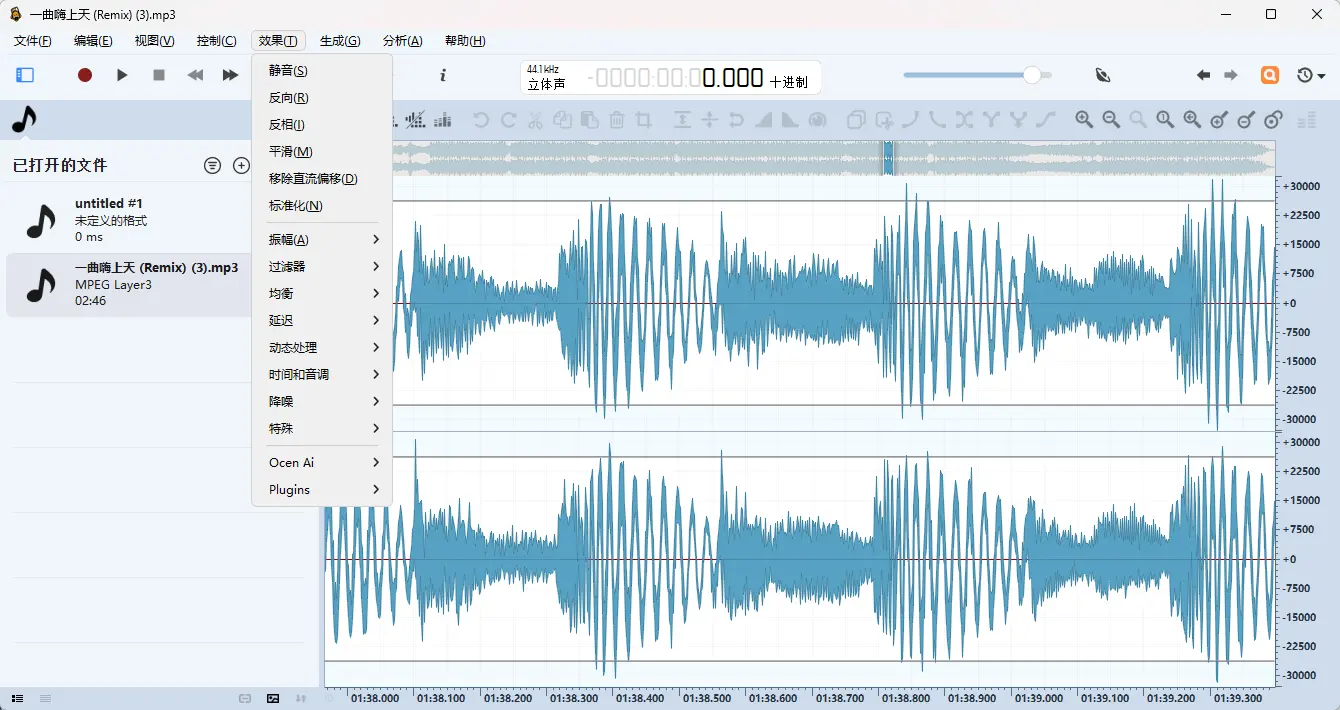The image size is (1340, 710).
Task: Expand the 均衡 submenu
Action: (x=322, y=294)
